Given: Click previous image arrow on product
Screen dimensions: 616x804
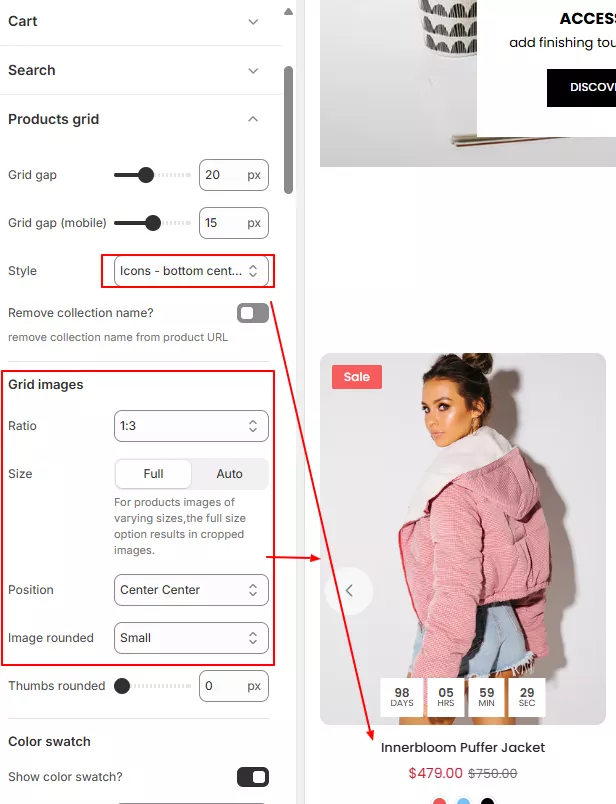Looking at the screenshot, I should coord(349,590).
